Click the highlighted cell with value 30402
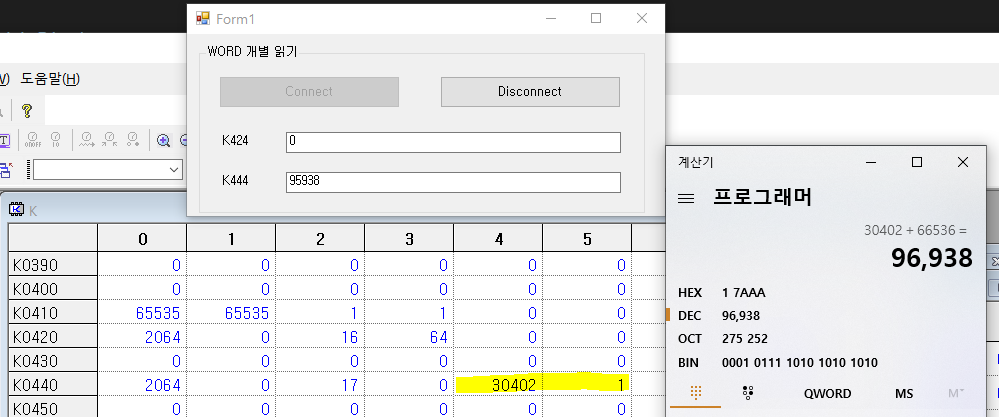 coord(498,385)
